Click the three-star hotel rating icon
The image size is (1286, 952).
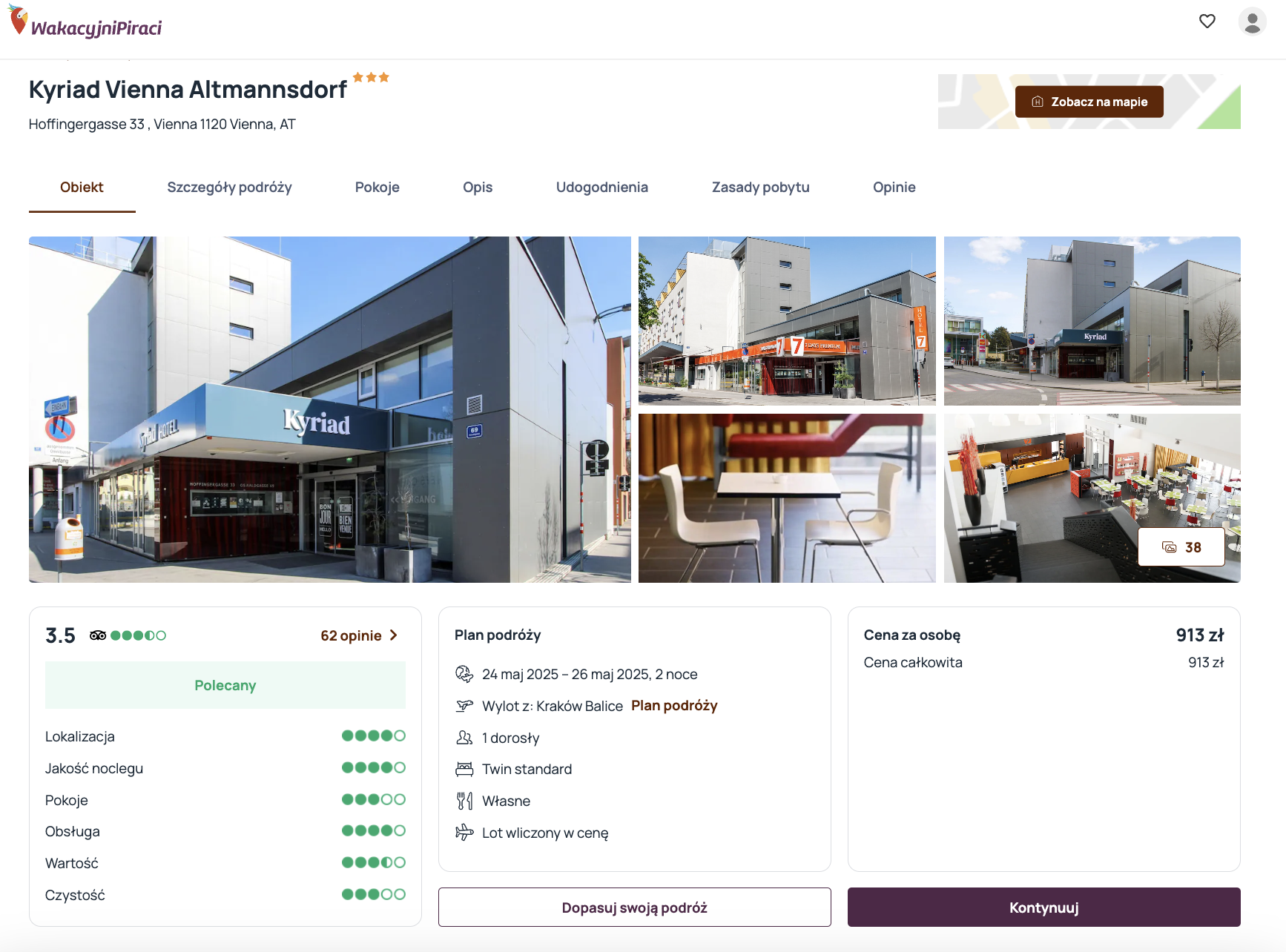coord(371,77)
